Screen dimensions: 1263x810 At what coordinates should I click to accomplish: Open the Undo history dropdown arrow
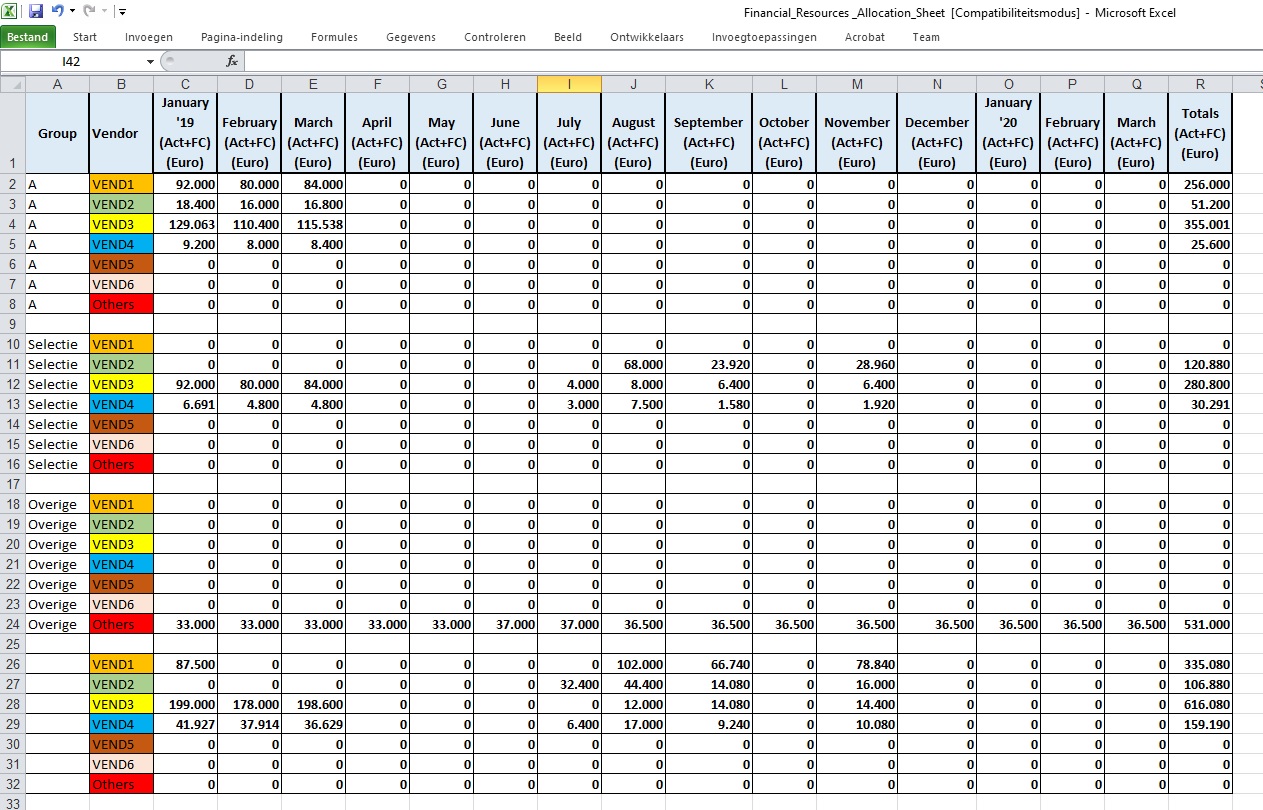coord(72,12)
